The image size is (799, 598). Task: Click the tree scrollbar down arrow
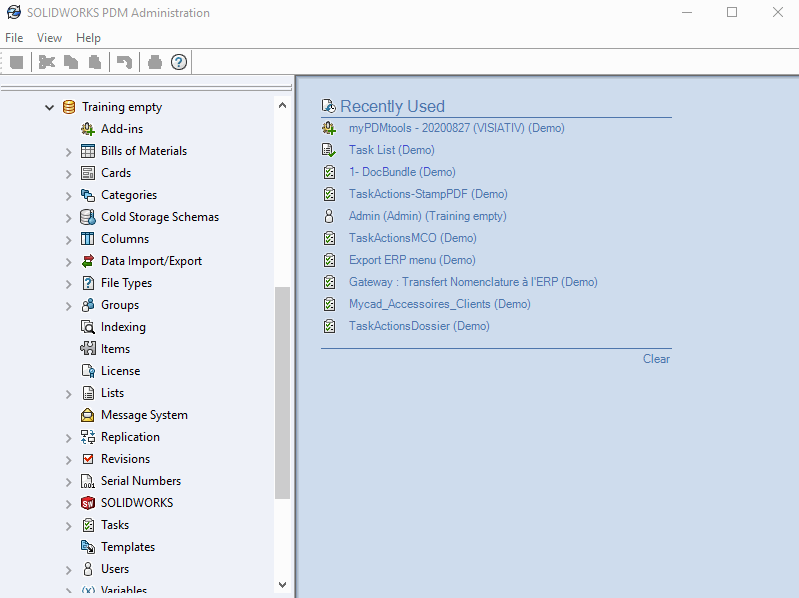click(282, 585)
